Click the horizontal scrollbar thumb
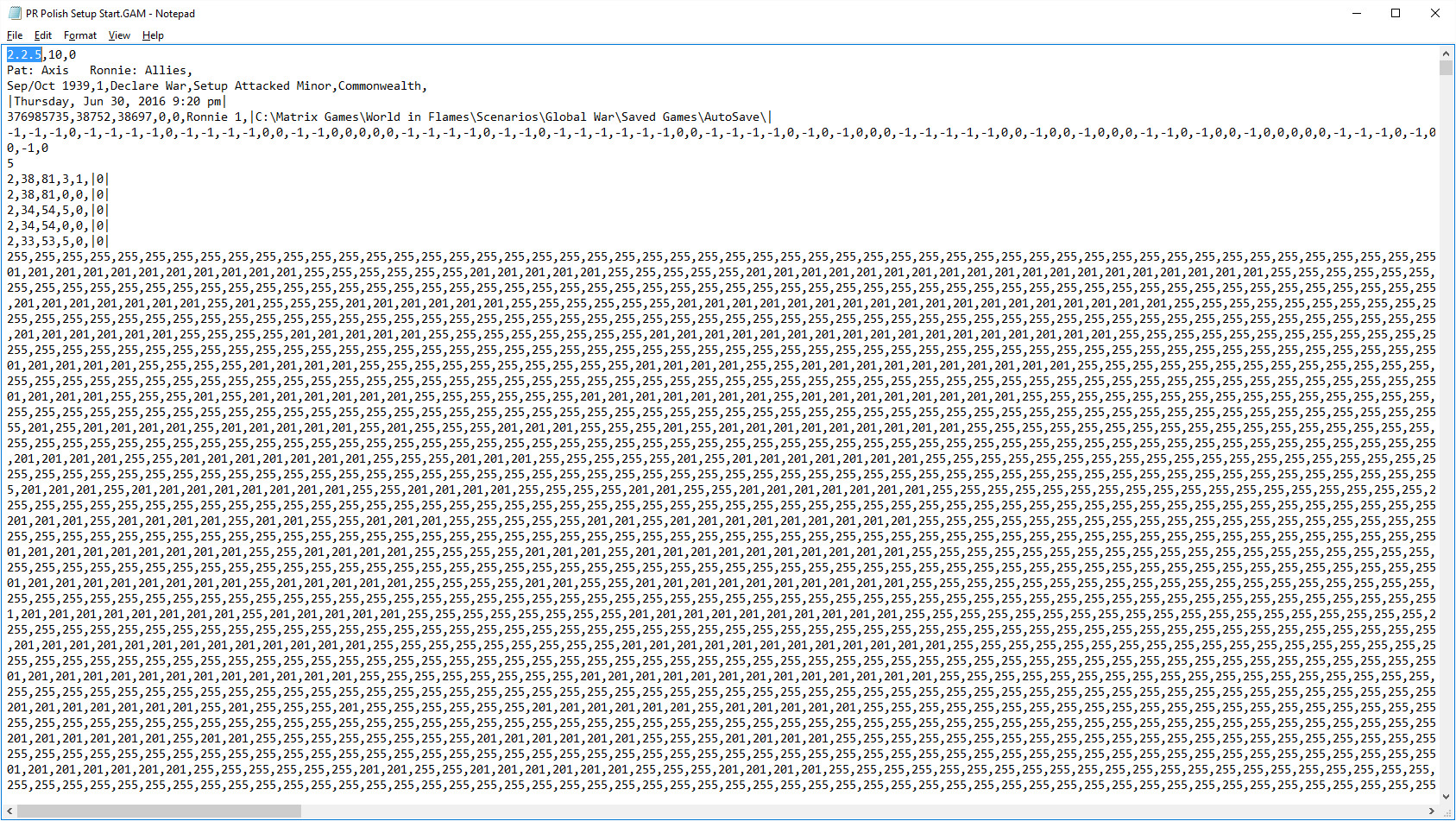 click(160, 812)
